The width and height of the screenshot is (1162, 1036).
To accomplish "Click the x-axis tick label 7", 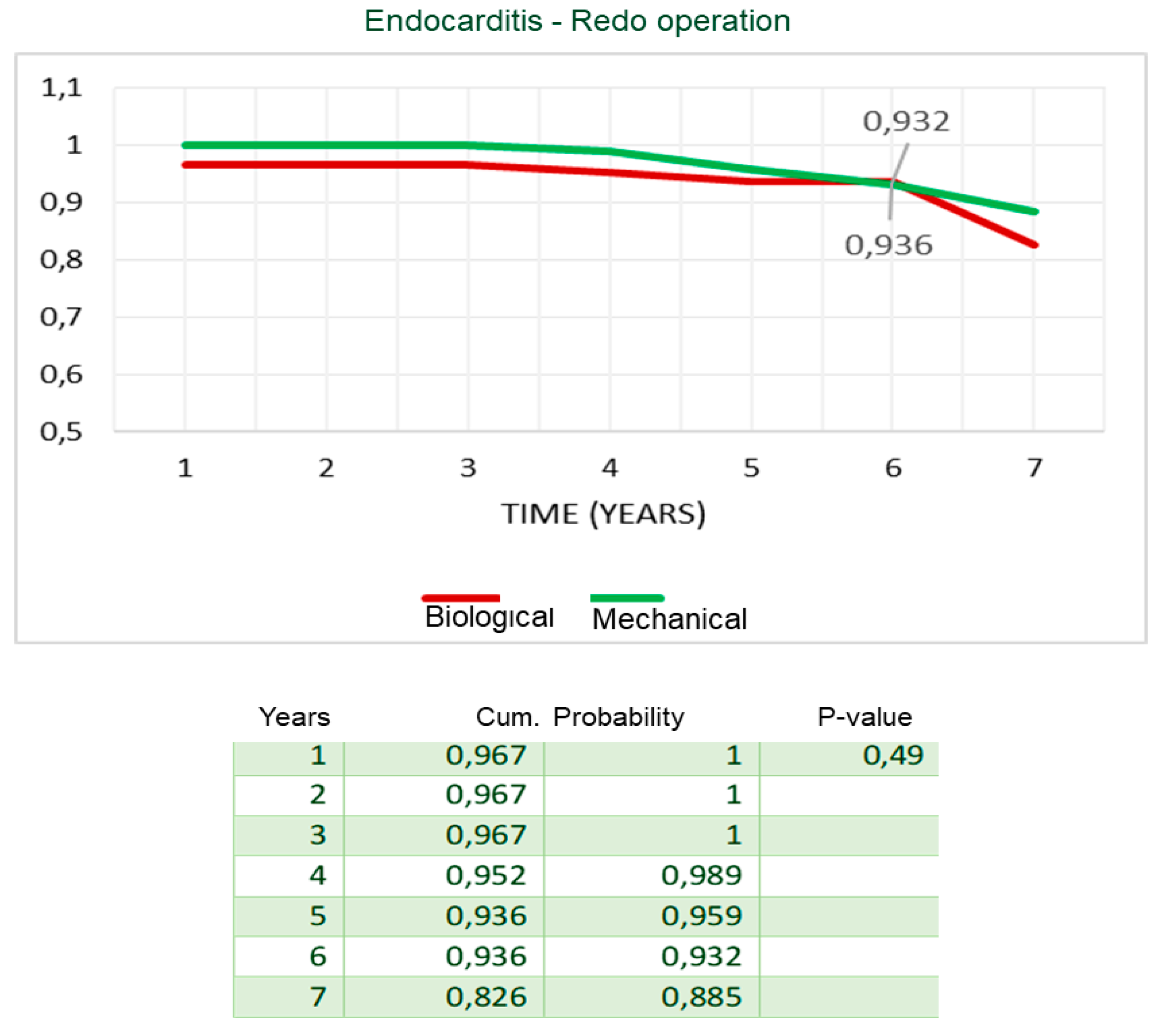I will point(1034,469).
